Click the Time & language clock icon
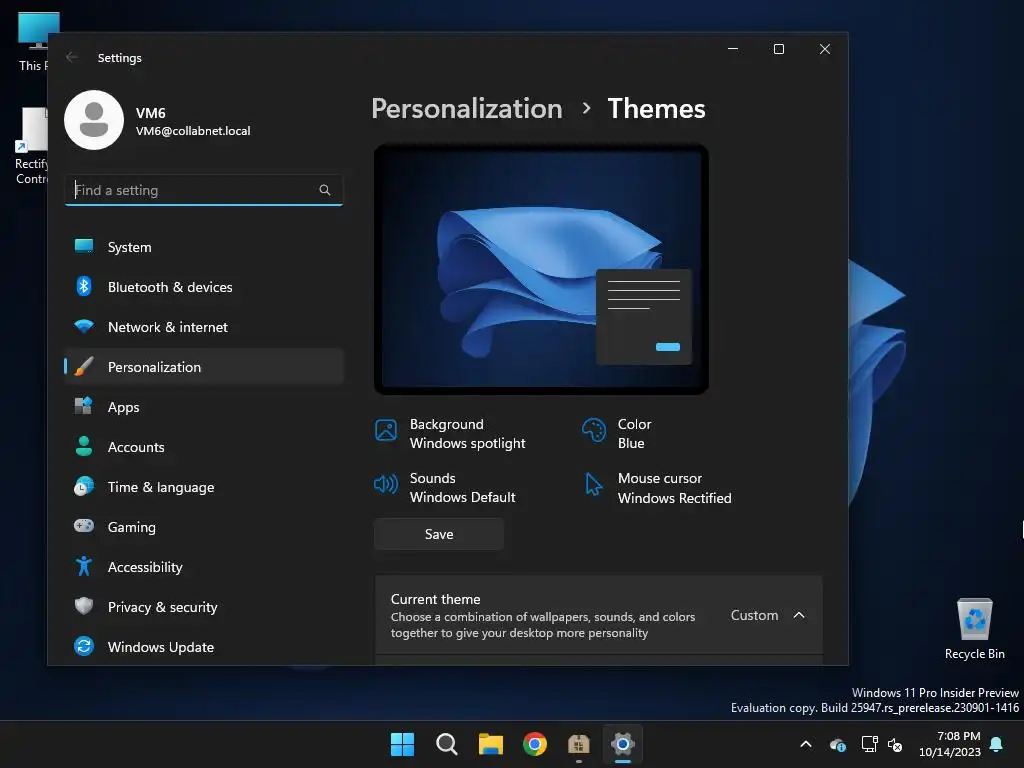1024x768 pixels. (x=84, y=487)
